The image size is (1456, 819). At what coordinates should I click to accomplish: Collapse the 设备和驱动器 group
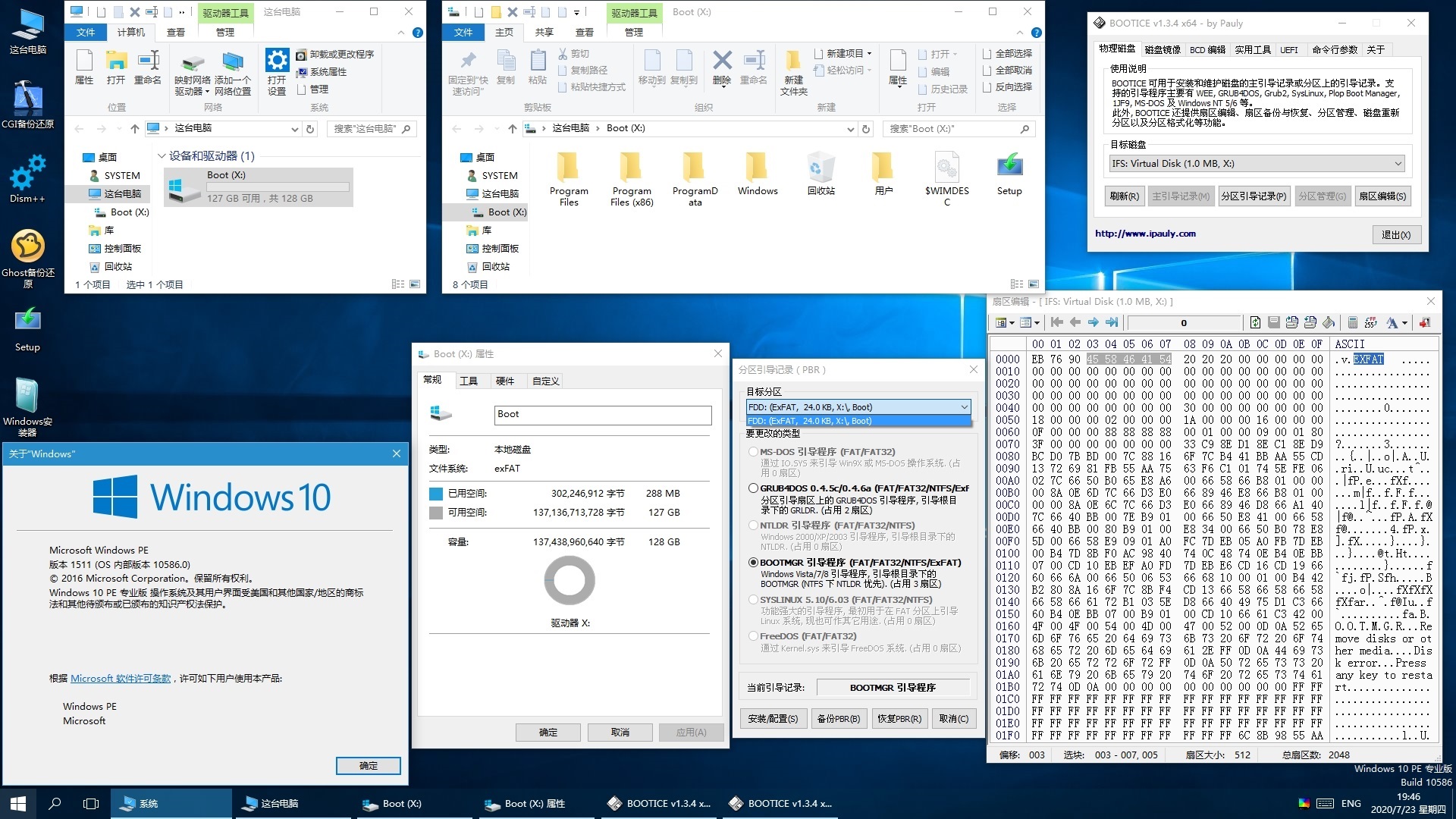click(x=162, y=156)
